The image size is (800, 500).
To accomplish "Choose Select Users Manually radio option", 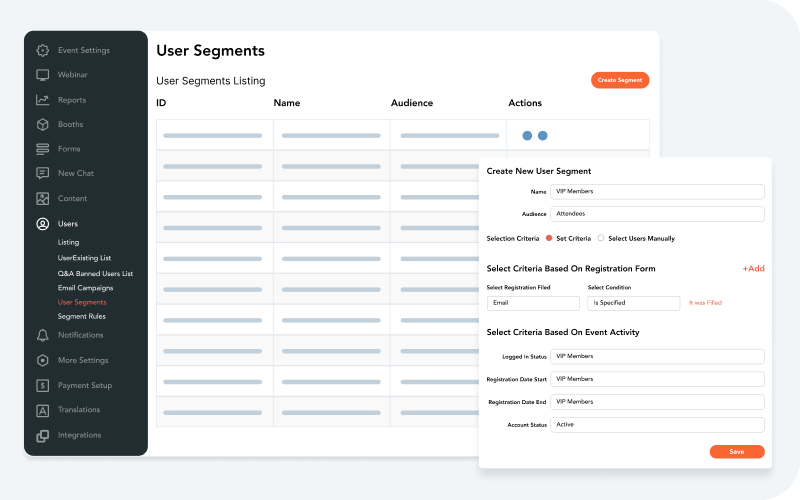I will 601,238.
